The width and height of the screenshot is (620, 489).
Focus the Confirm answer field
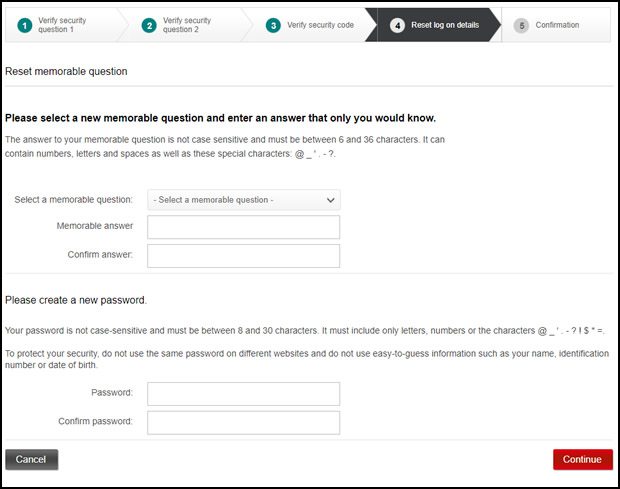click(244, 256)
